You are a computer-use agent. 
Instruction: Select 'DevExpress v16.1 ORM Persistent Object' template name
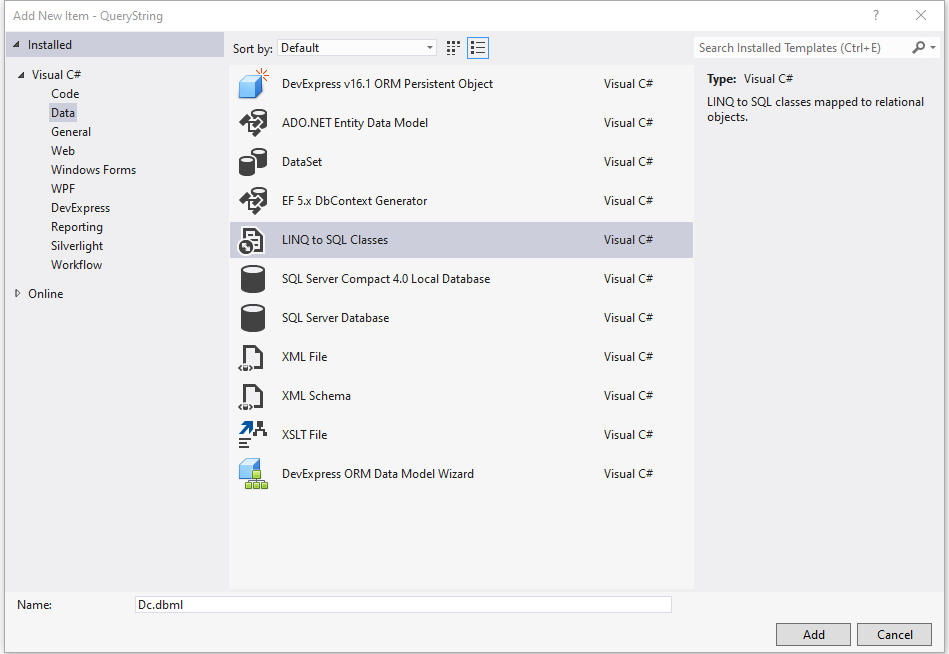[x=387, y=84]
